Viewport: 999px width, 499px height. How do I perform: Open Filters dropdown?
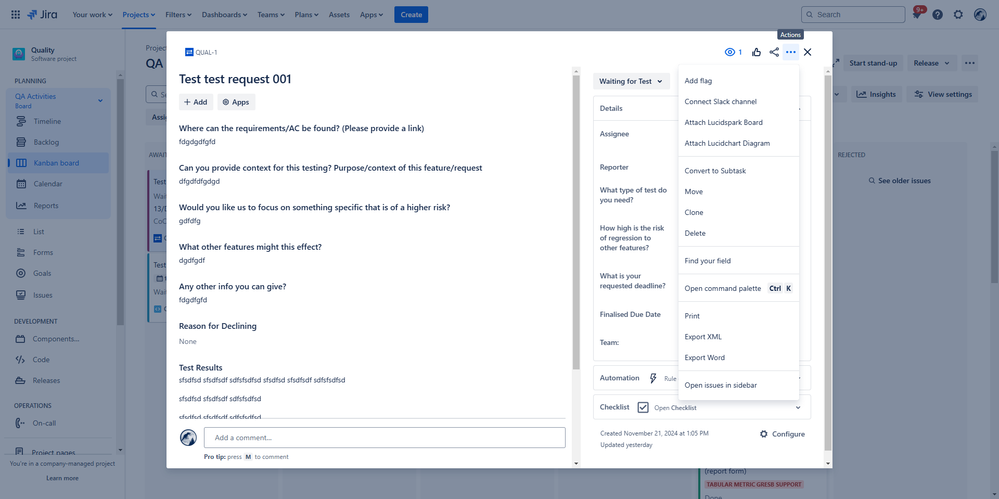point(179,14)
